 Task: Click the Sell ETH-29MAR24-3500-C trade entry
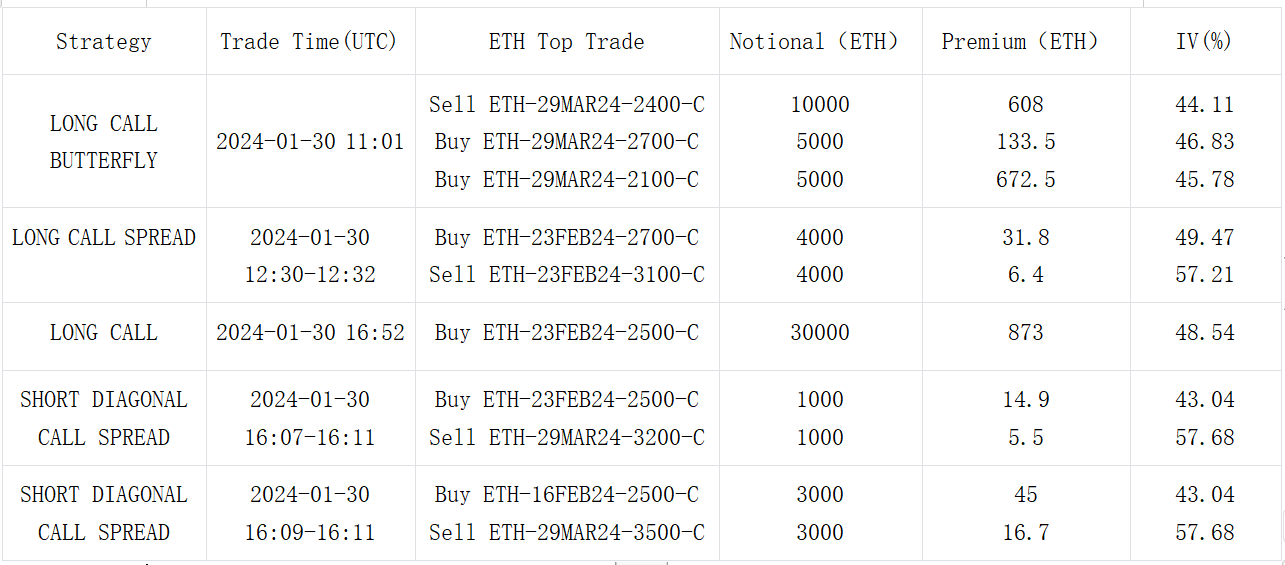tap(567, 533)
